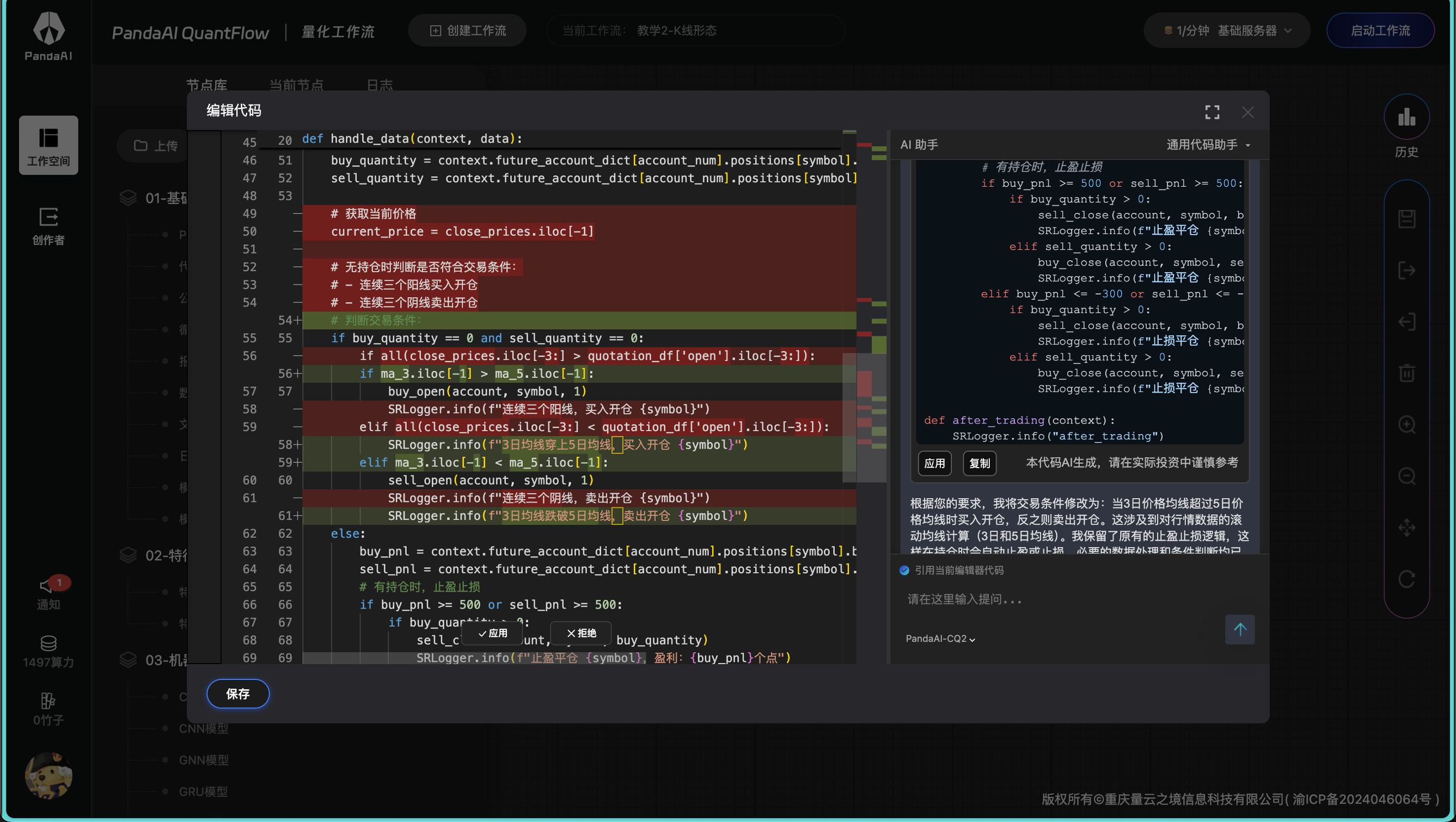
Task: Click the AI 助手 panel title
Action: pos(919,145)
